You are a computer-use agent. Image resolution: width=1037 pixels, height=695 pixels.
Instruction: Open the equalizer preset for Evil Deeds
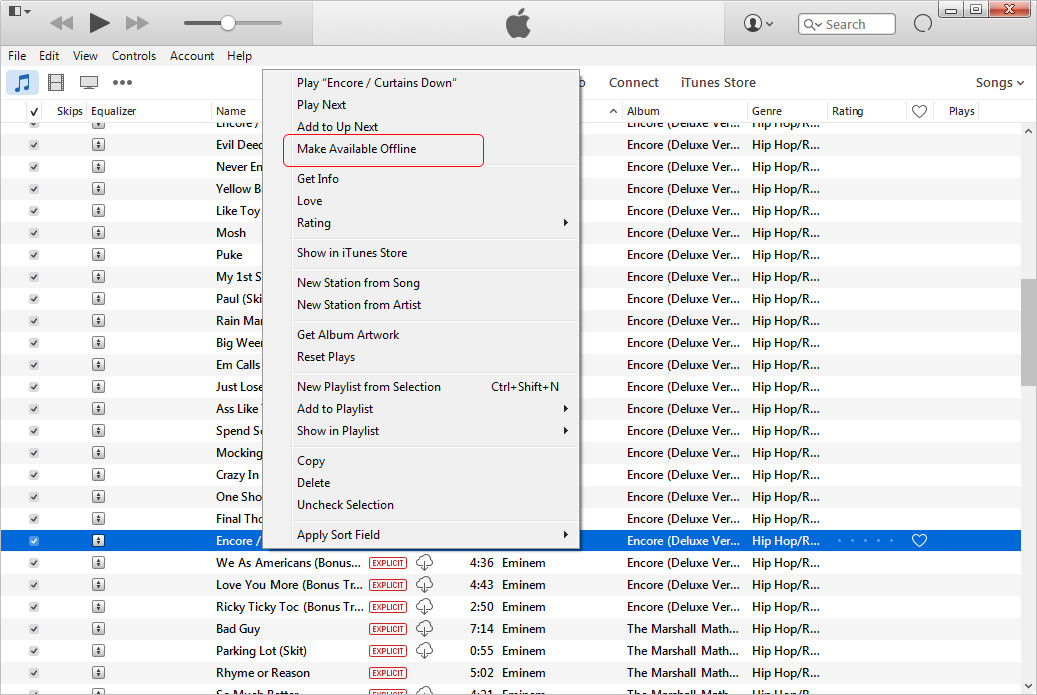click(x=99, y=145)
